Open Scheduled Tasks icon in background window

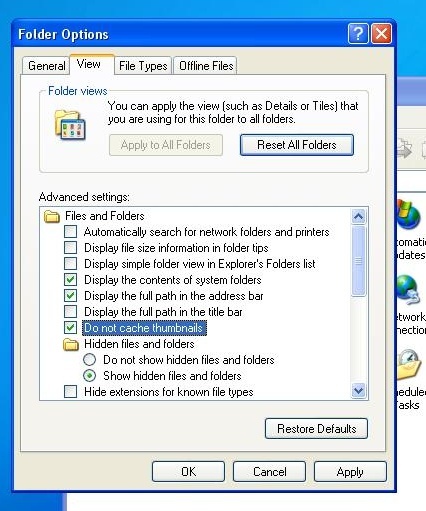point(410,365)
